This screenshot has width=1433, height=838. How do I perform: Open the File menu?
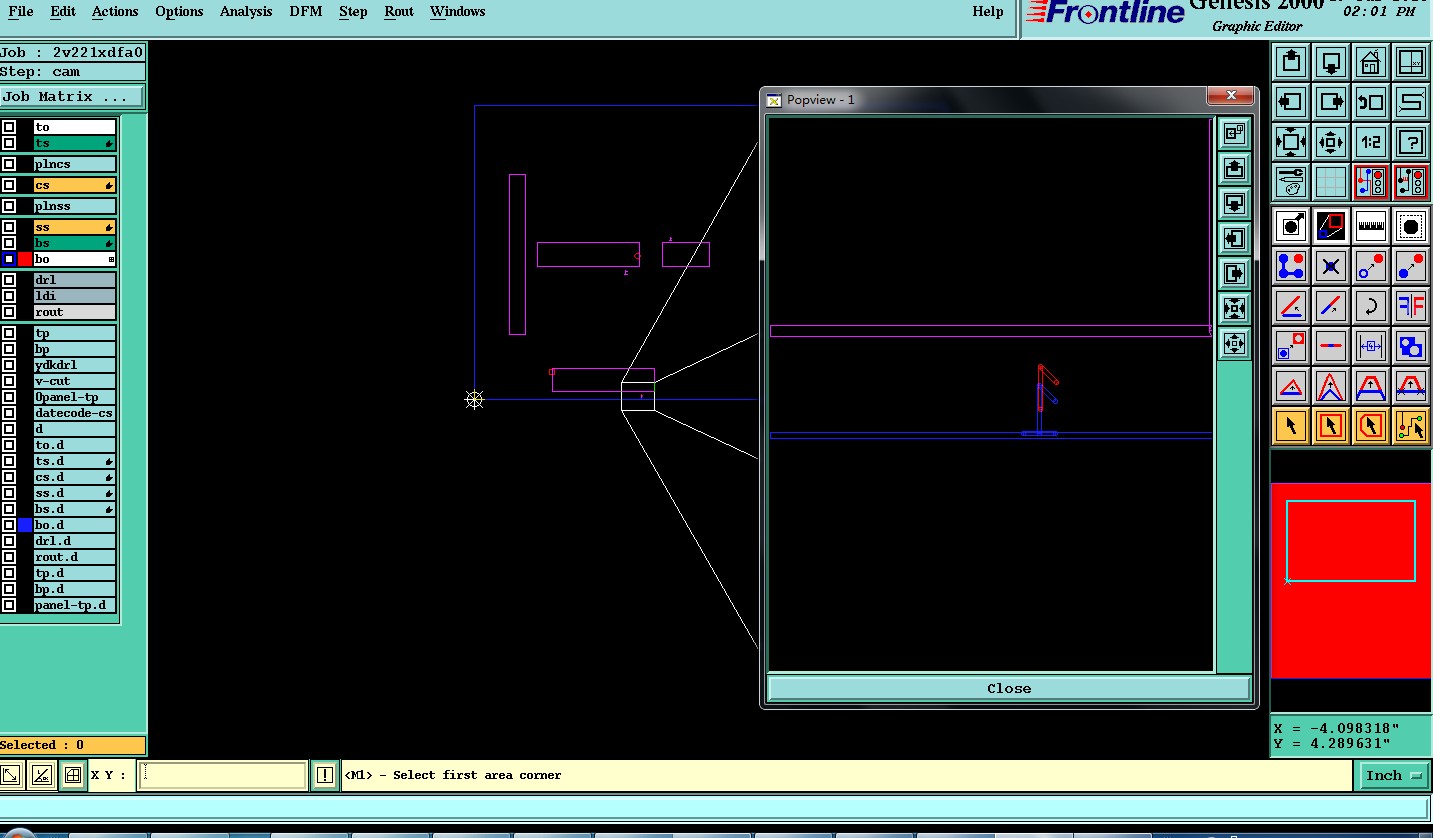(x=20, y=12)
